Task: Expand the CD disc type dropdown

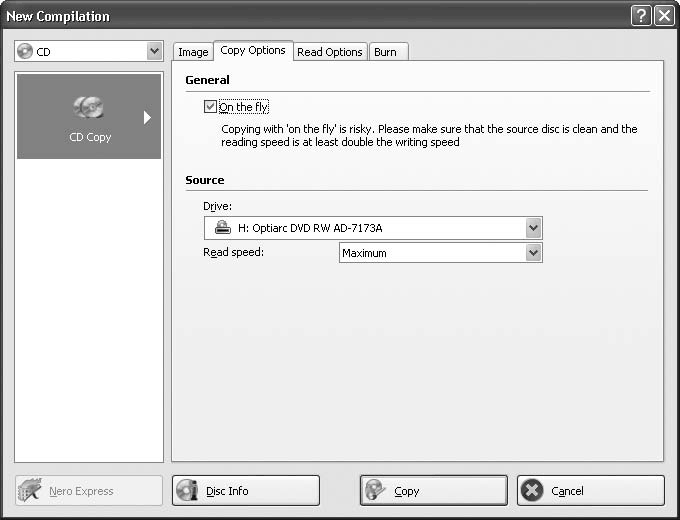Action: (x=154, y=51)
